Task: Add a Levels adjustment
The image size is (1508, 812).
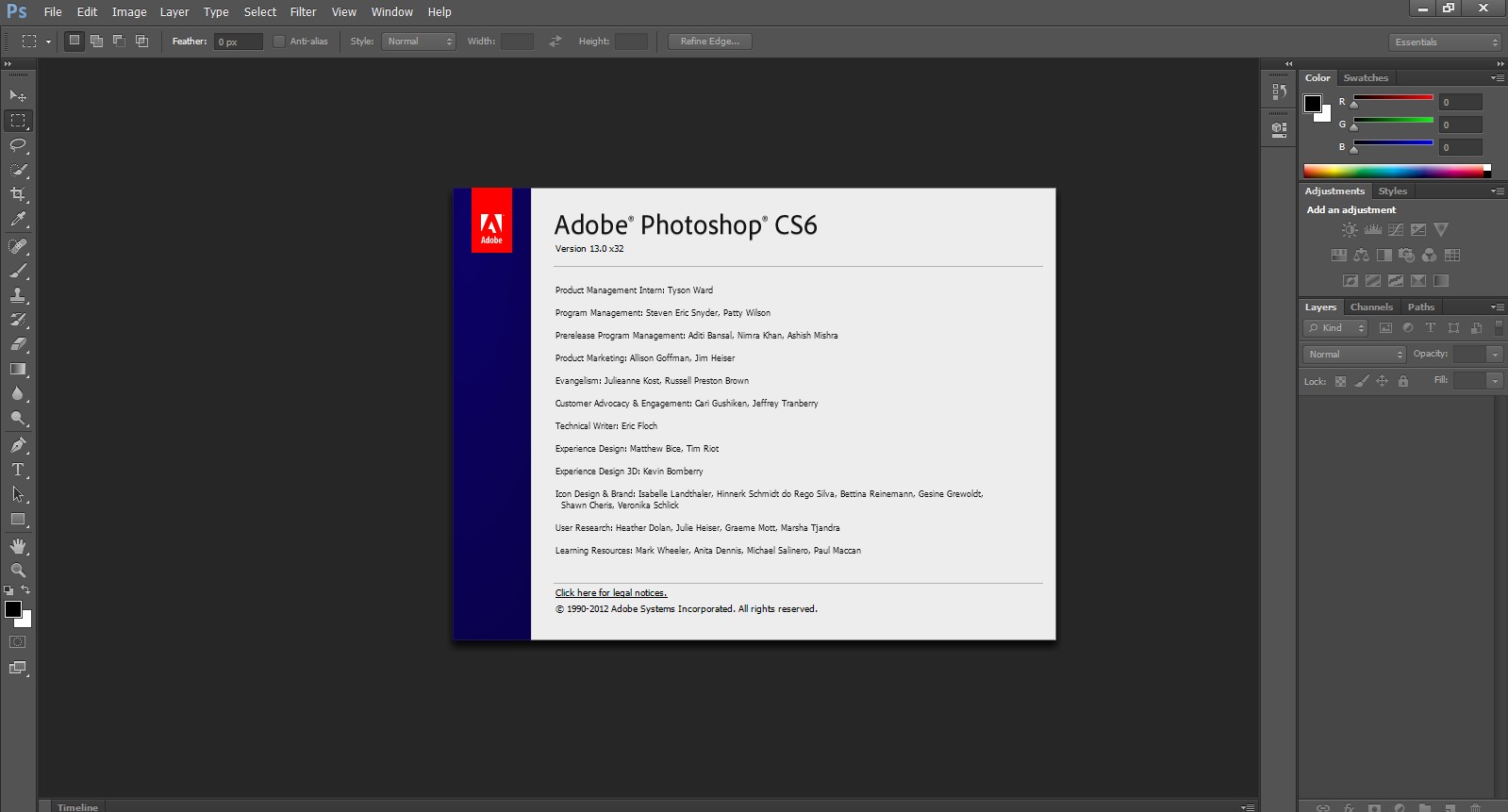Action: 1373,230
